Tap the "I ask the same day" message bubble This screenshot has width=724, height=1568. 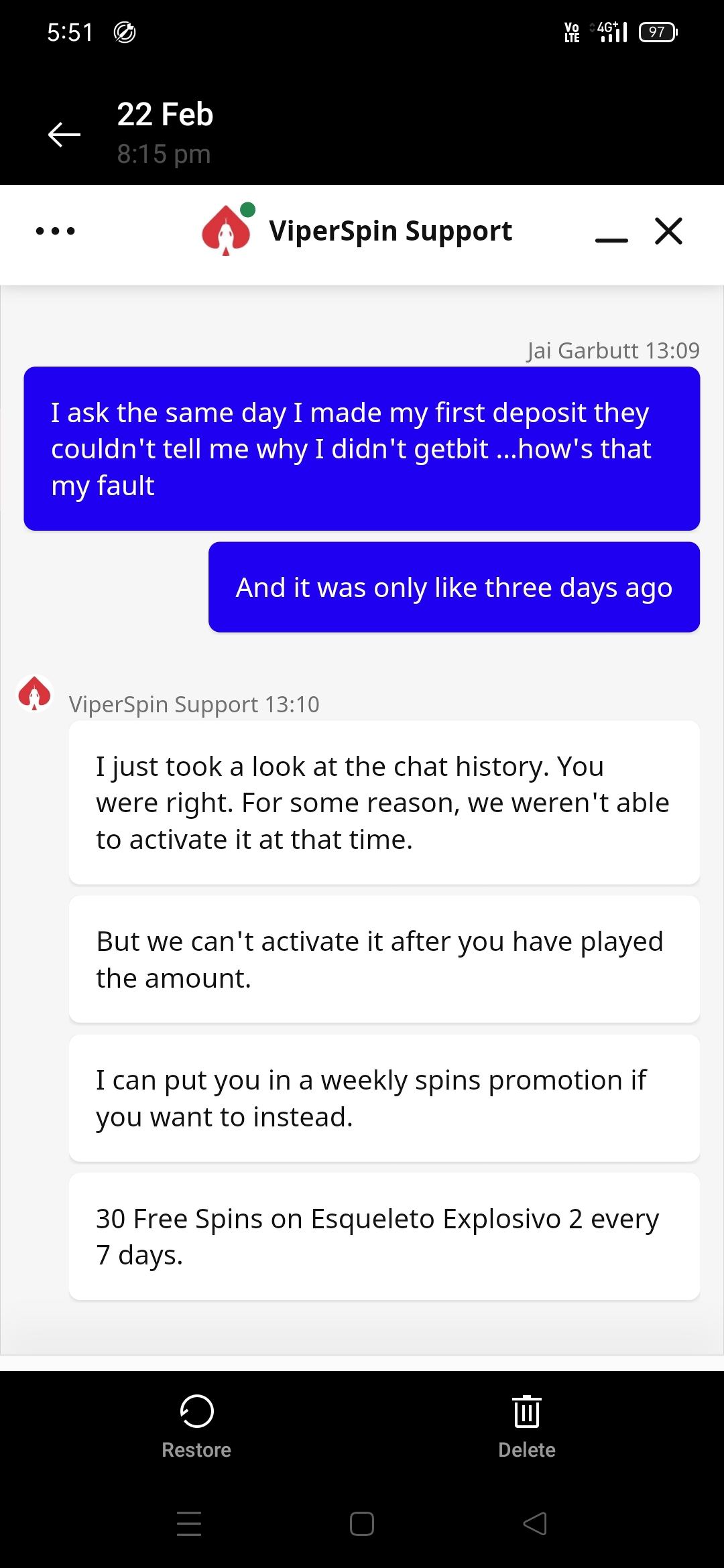click(362, 448)
